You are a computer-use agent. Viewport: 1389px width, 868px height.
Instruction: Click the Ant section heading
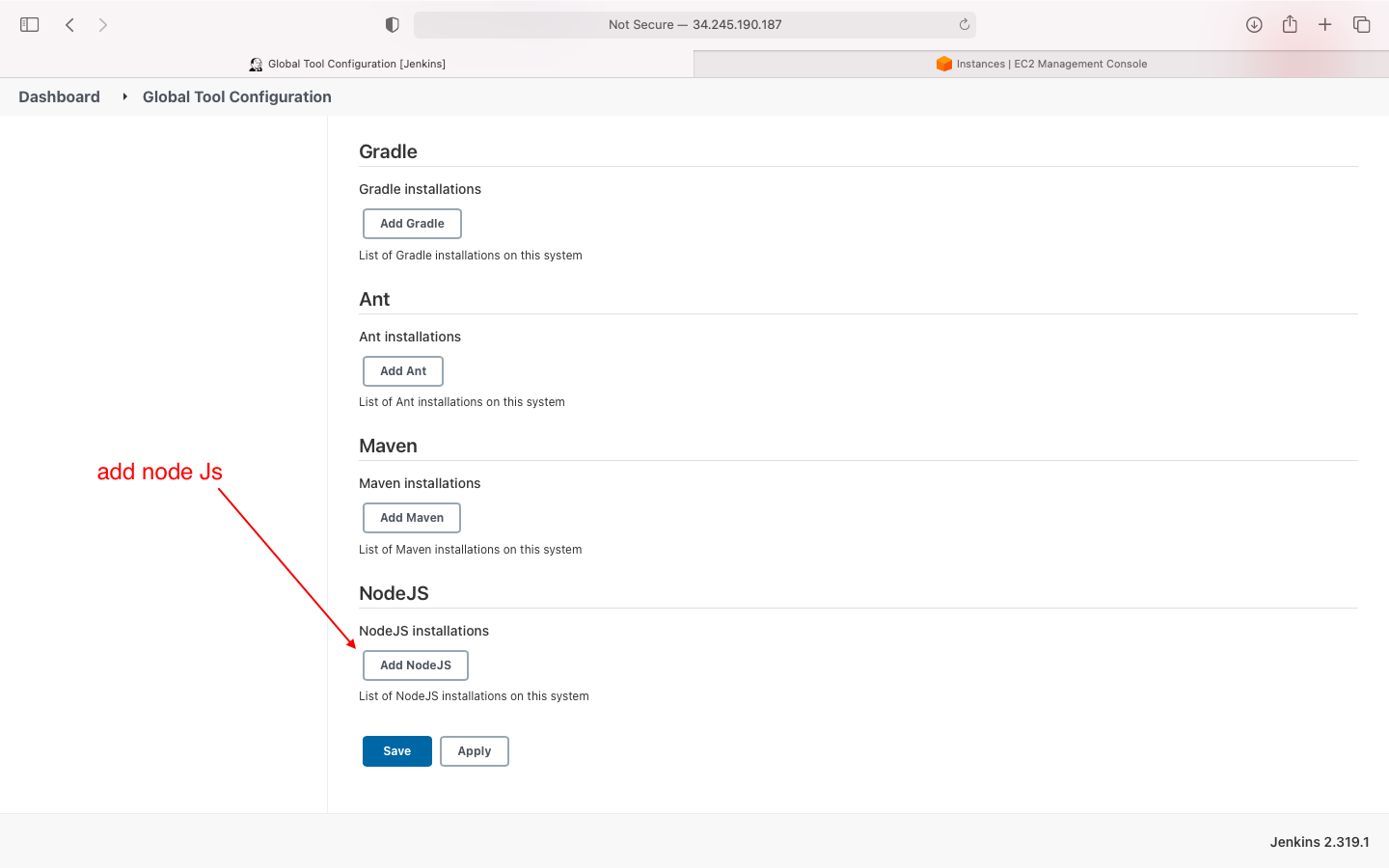[374, 299]
